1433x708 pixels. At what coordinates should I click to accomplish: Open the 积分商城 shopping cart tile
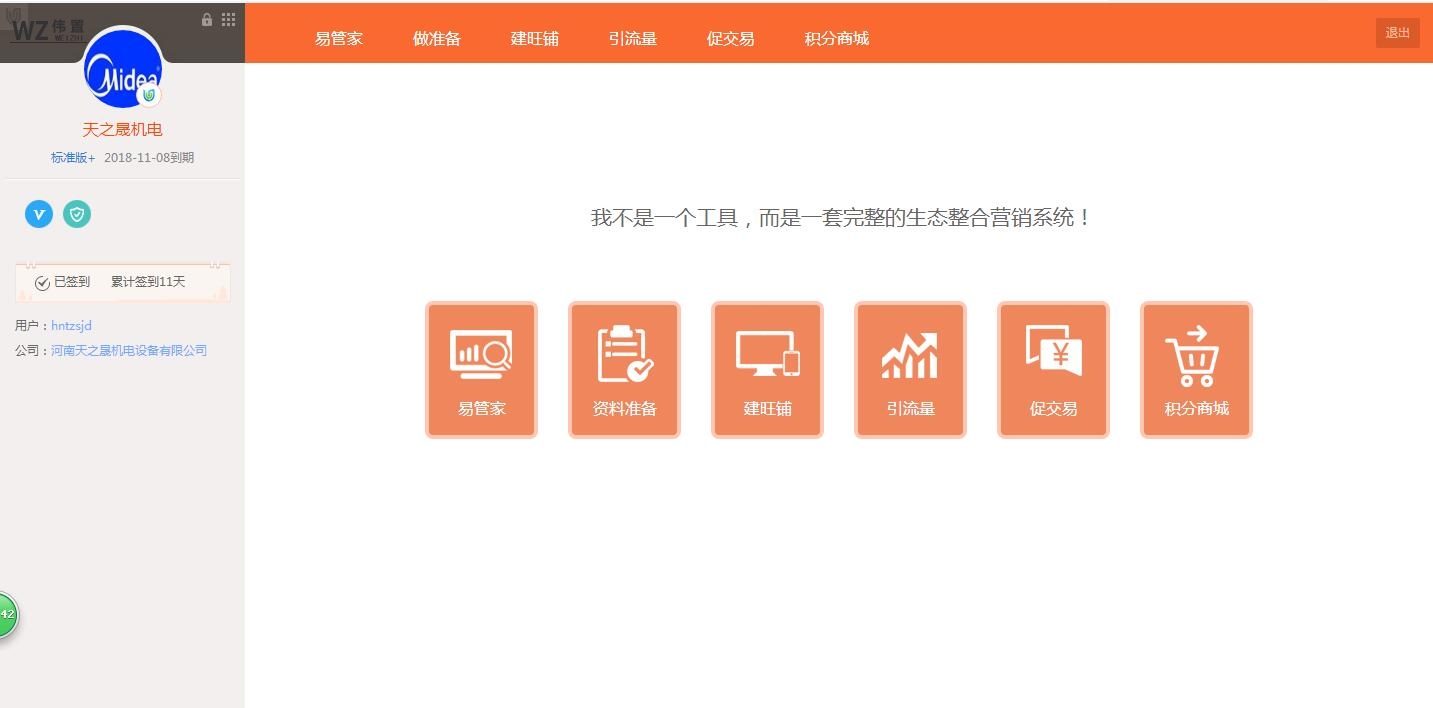(x=1196, y=369)
